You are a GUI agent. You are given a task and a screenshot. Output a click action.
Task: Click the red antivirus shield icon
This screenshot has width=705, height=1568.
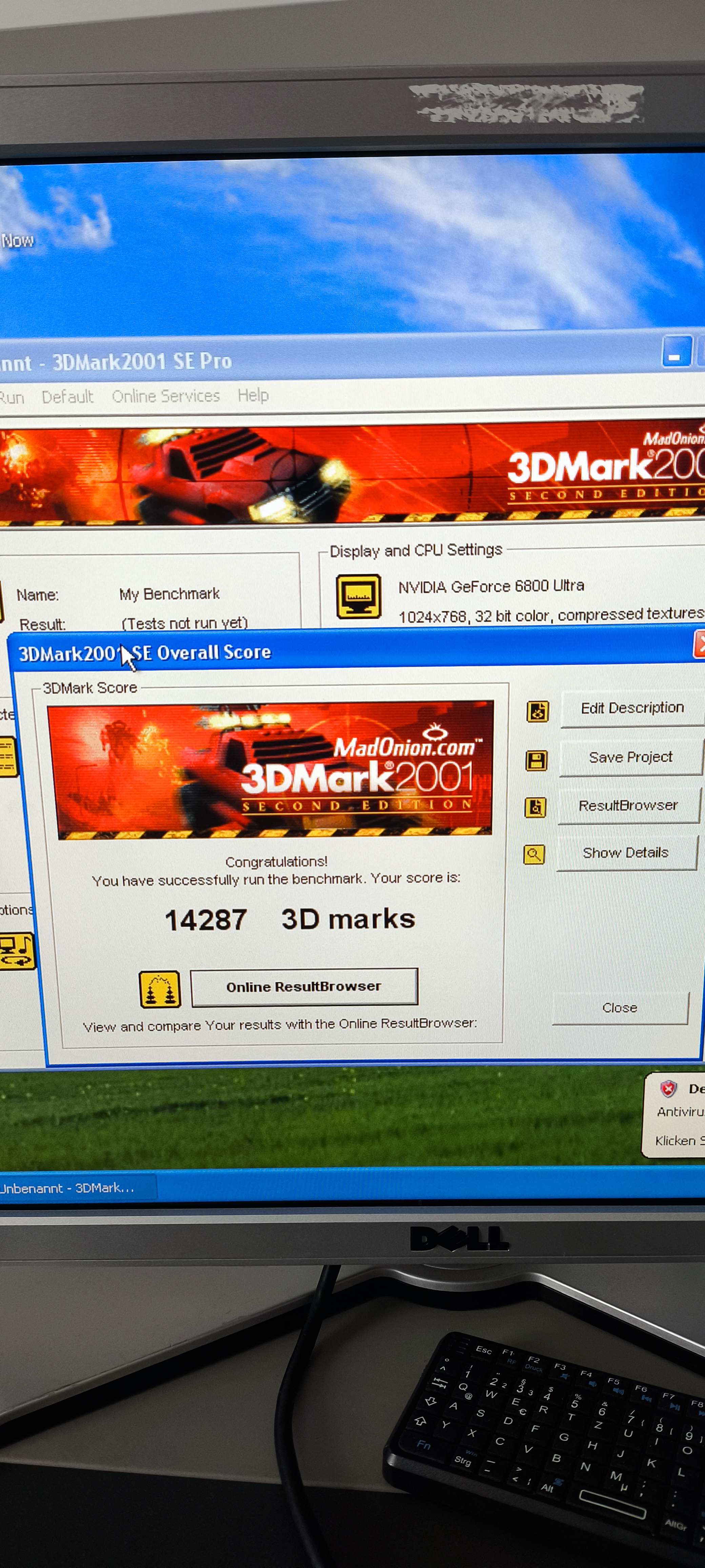coord(668,1089)
